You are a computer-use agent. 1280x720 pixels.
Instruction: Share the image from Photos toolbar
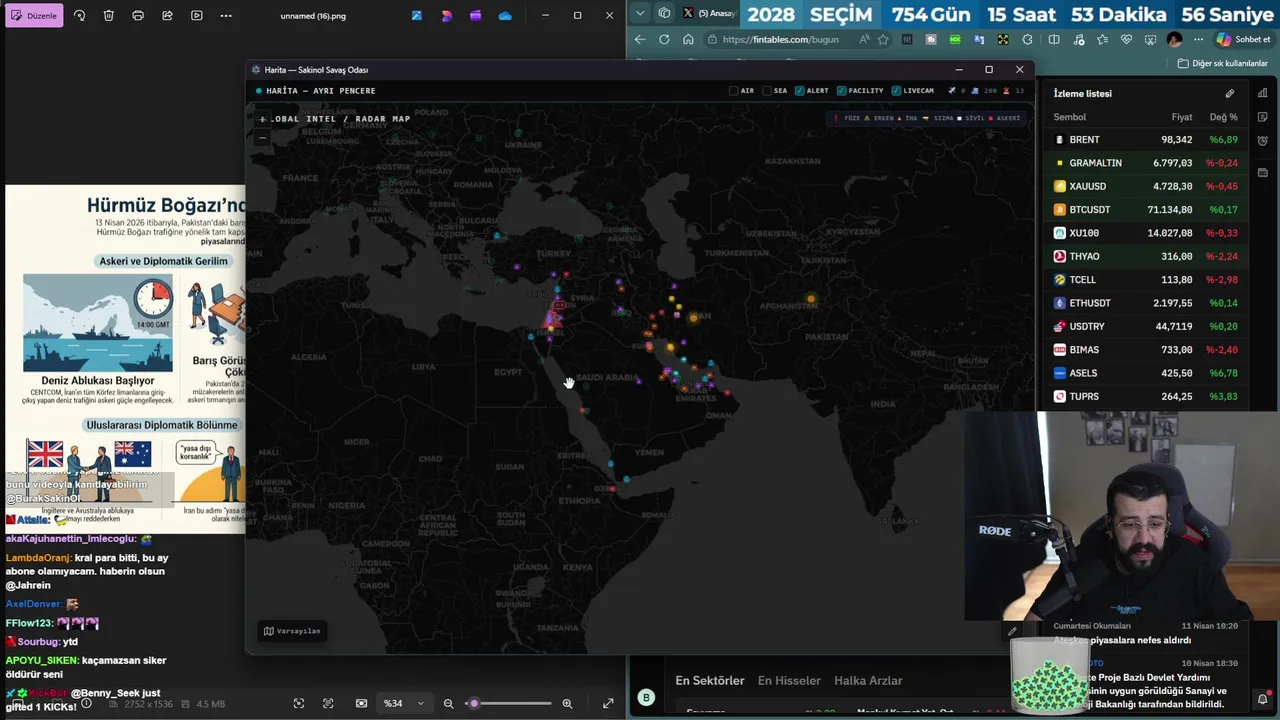point(167,16)
